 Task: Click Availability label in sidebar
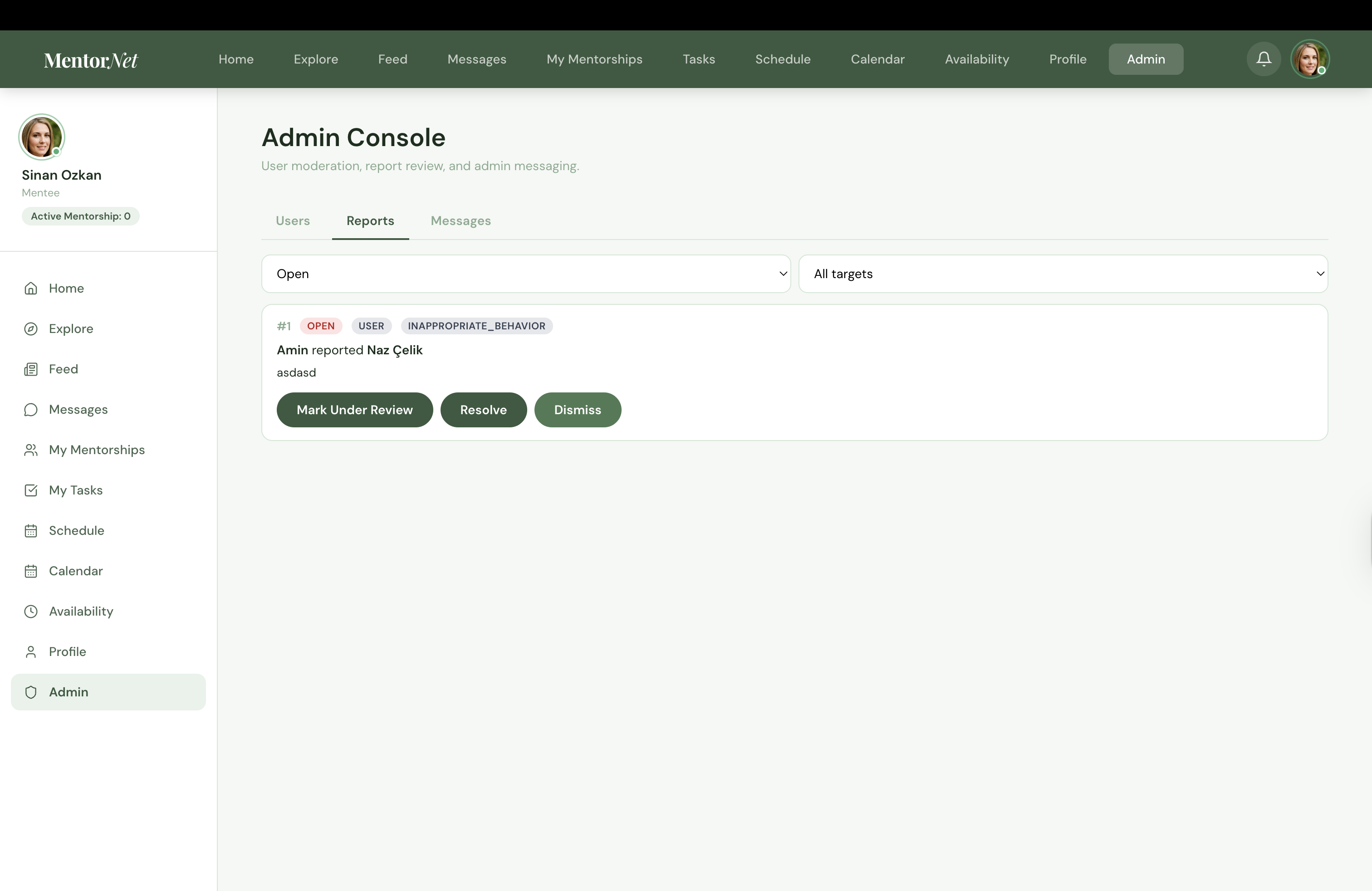(81, 611)
